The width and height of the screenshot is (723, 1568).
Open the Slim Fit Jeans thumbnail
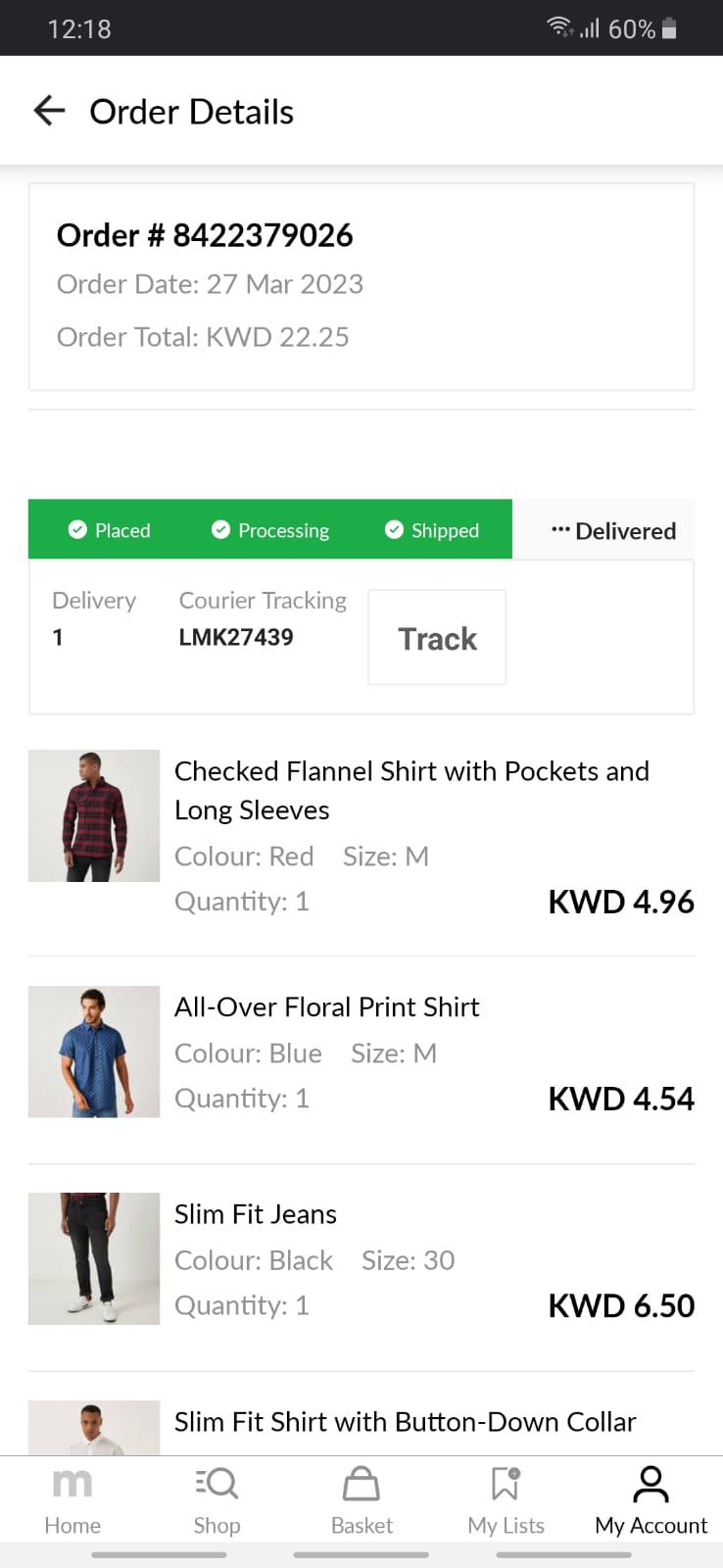(94, 1258)
